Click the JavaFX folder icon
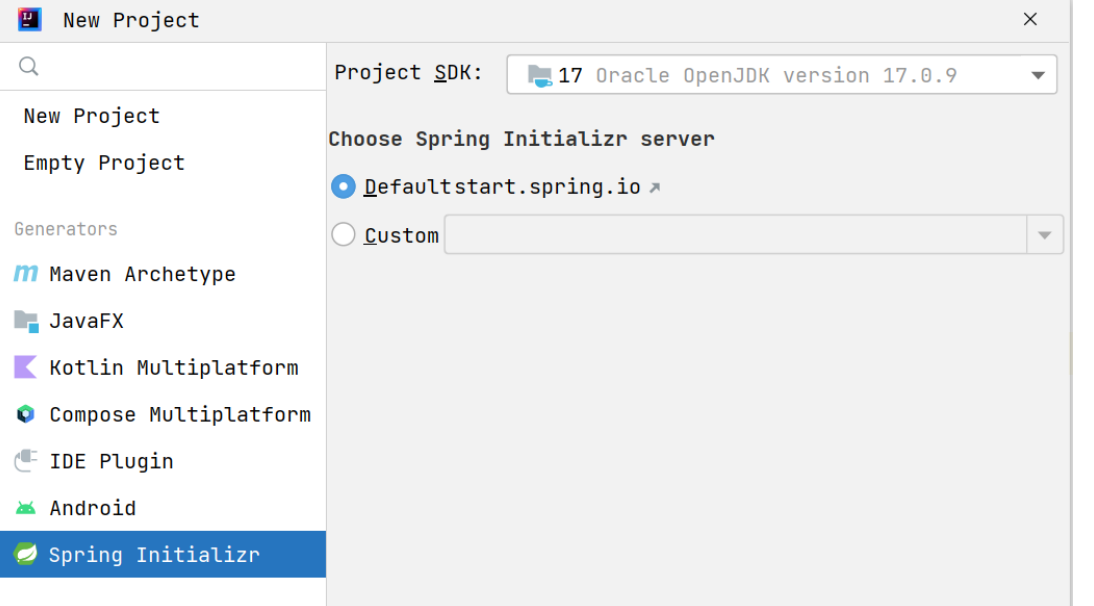Image resolution: width=1094 pixels, height=606 pixels. click(x=25, y=321)
